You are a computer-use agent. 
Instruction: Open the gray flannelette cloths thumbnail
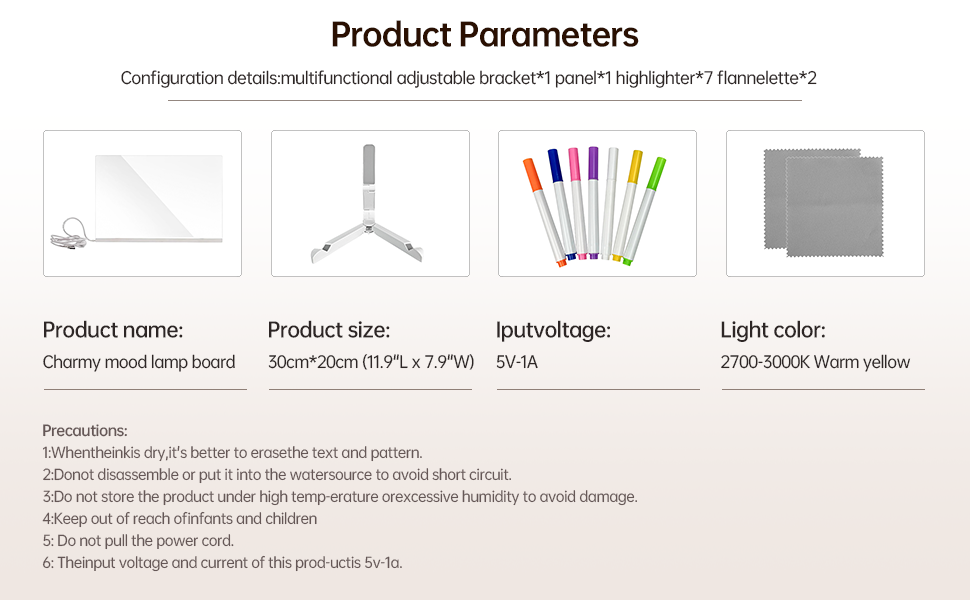(x=825, y=203)
